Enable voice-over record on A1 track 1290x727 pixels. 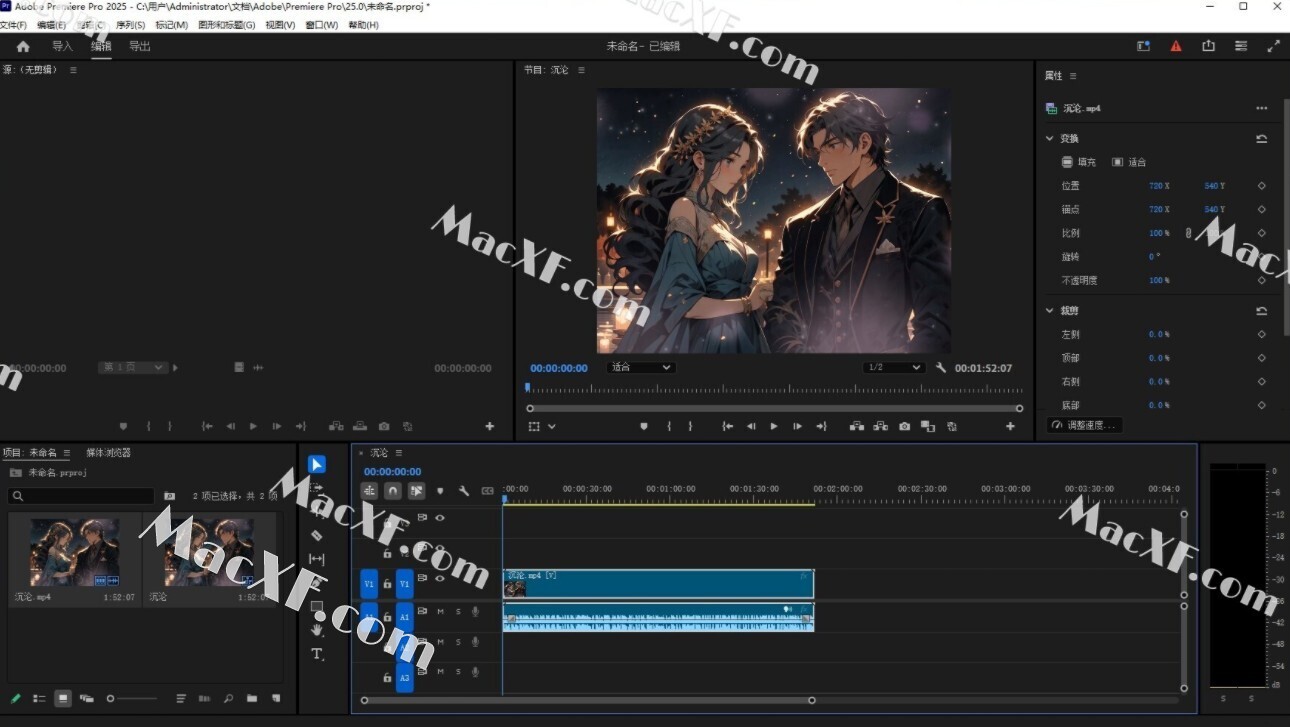(x=476, y=612)
